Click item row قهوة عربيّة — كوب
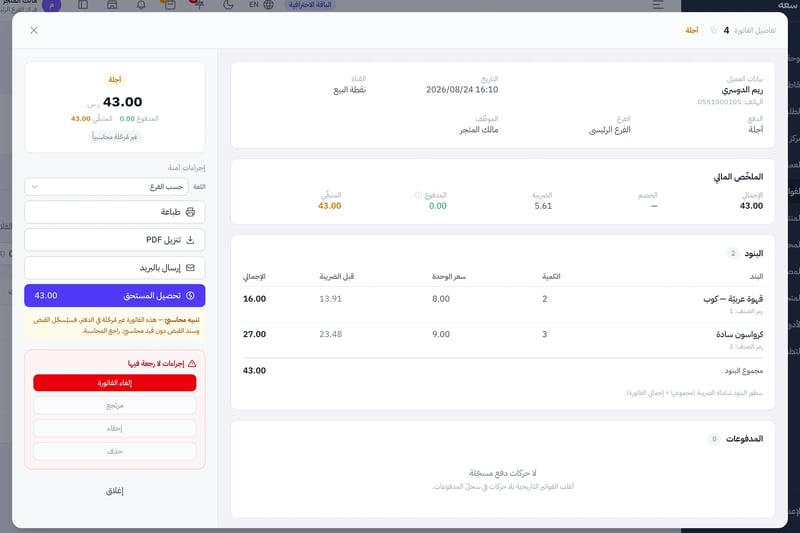 coord(503,304)
